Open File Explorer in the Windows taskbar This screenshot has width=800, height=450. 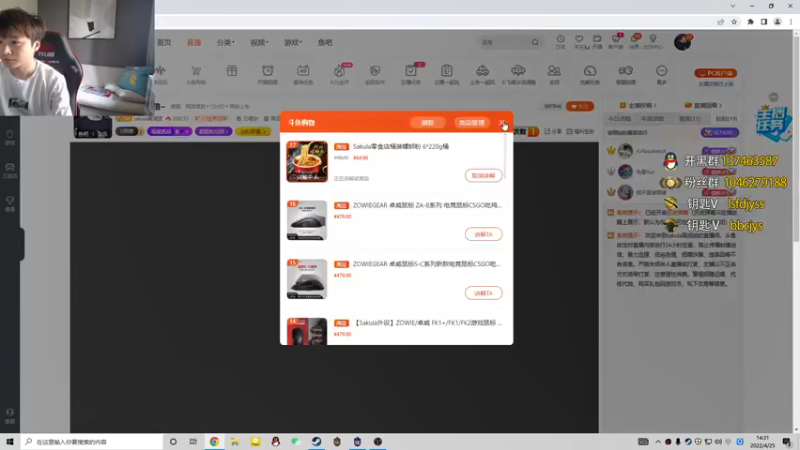tap(235, 442)
